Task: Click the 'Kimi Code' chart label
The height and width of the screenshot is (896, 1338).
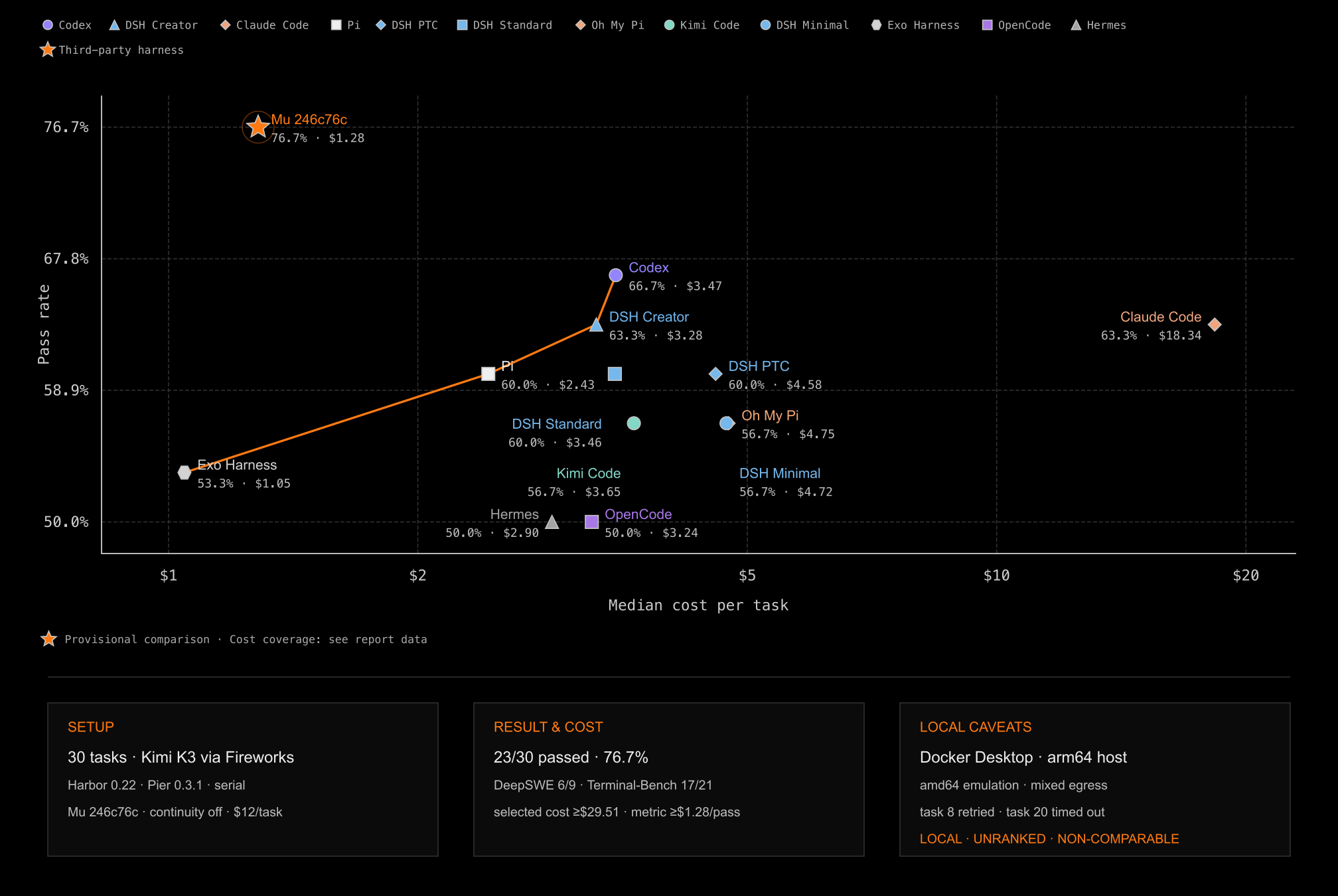Action: [x=589, y=473]
